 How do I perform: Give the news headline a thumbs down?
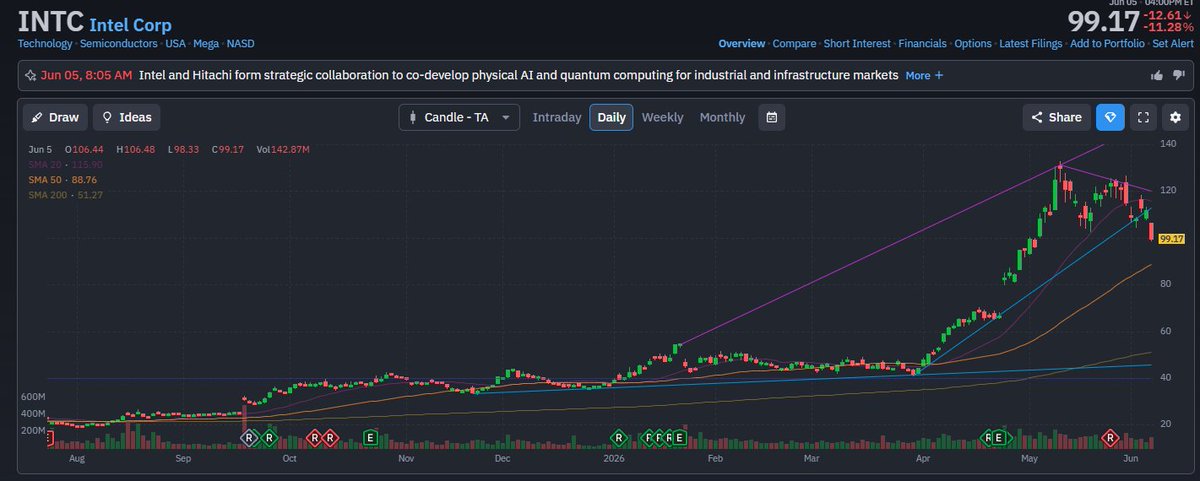click(1178, 75)
